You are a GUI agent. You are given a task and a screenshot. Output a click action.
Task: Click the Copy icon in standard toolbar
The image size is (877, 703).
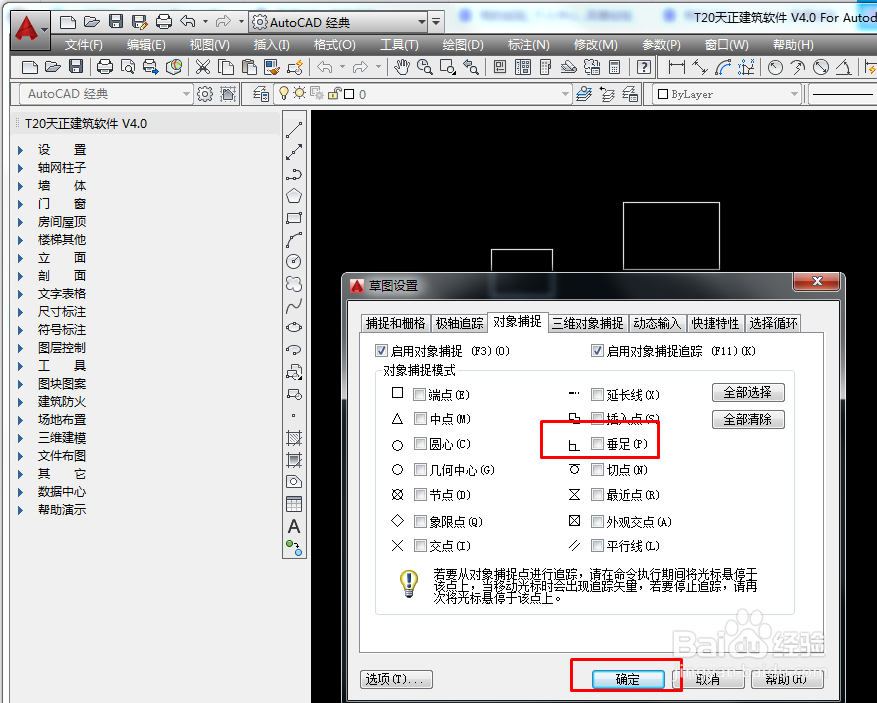(226, 67)
